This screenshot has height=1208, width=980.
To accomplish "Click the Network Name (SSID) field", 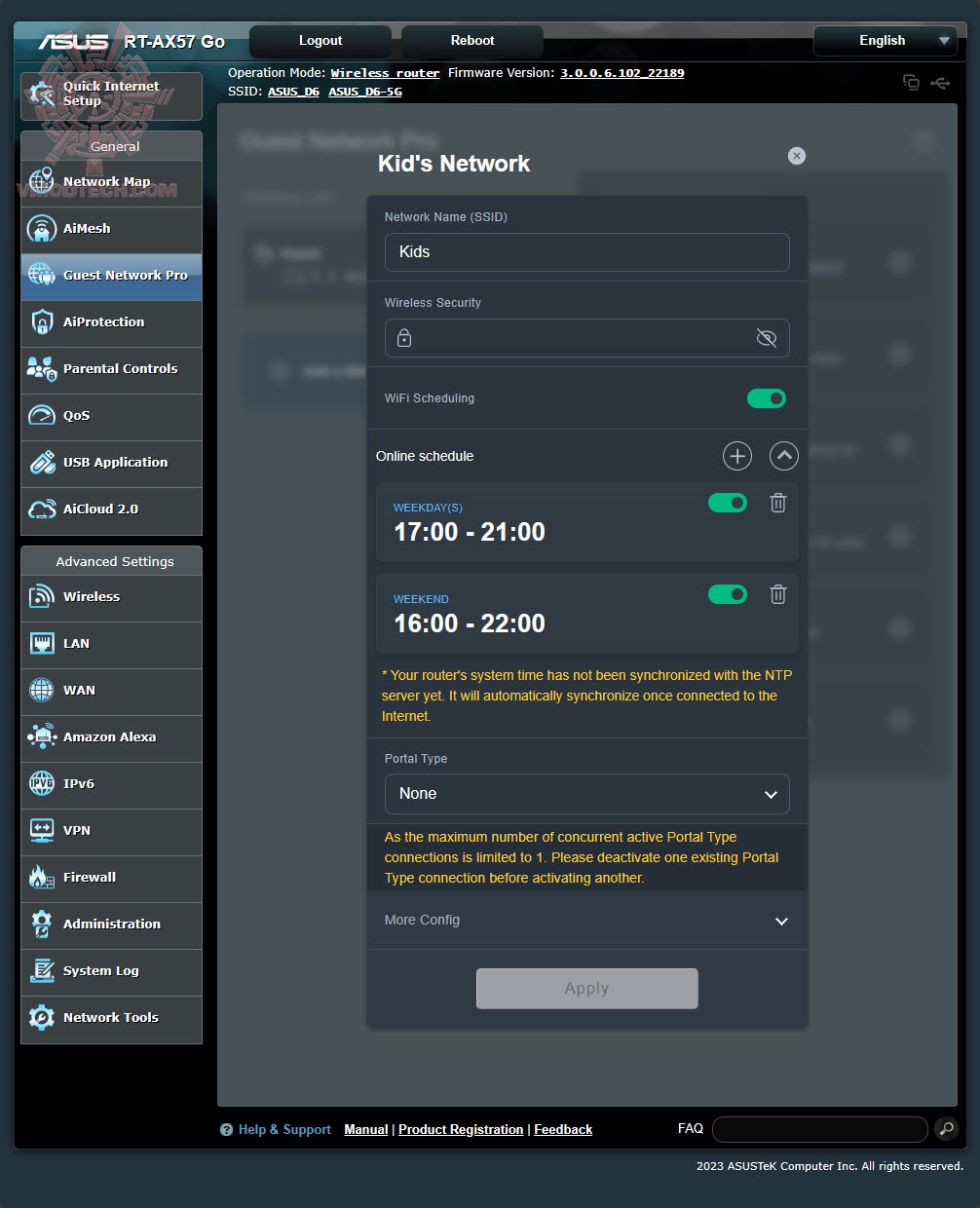I will pyautogui.click(x=586, y=252).
